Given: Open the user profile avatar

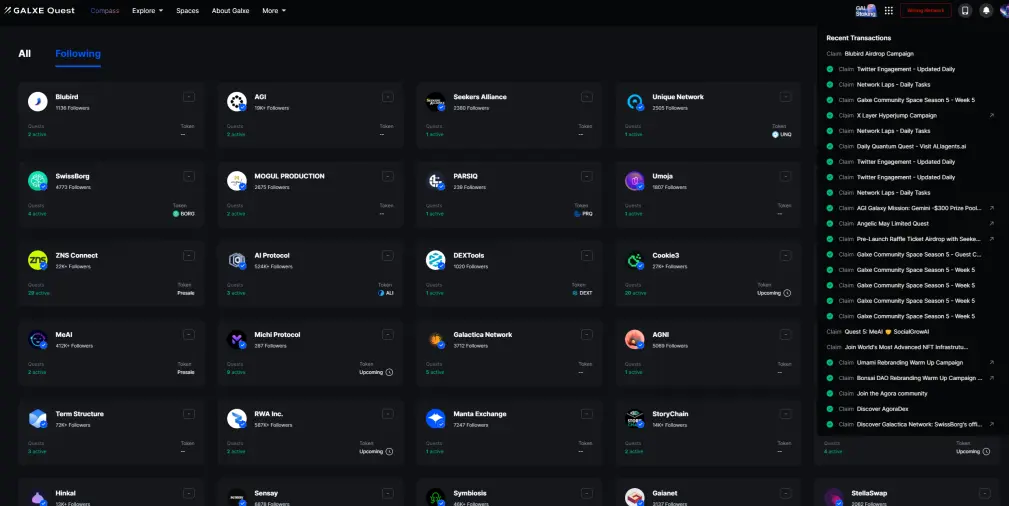Looking at the screenshot, I should (x=1004, y=10).
